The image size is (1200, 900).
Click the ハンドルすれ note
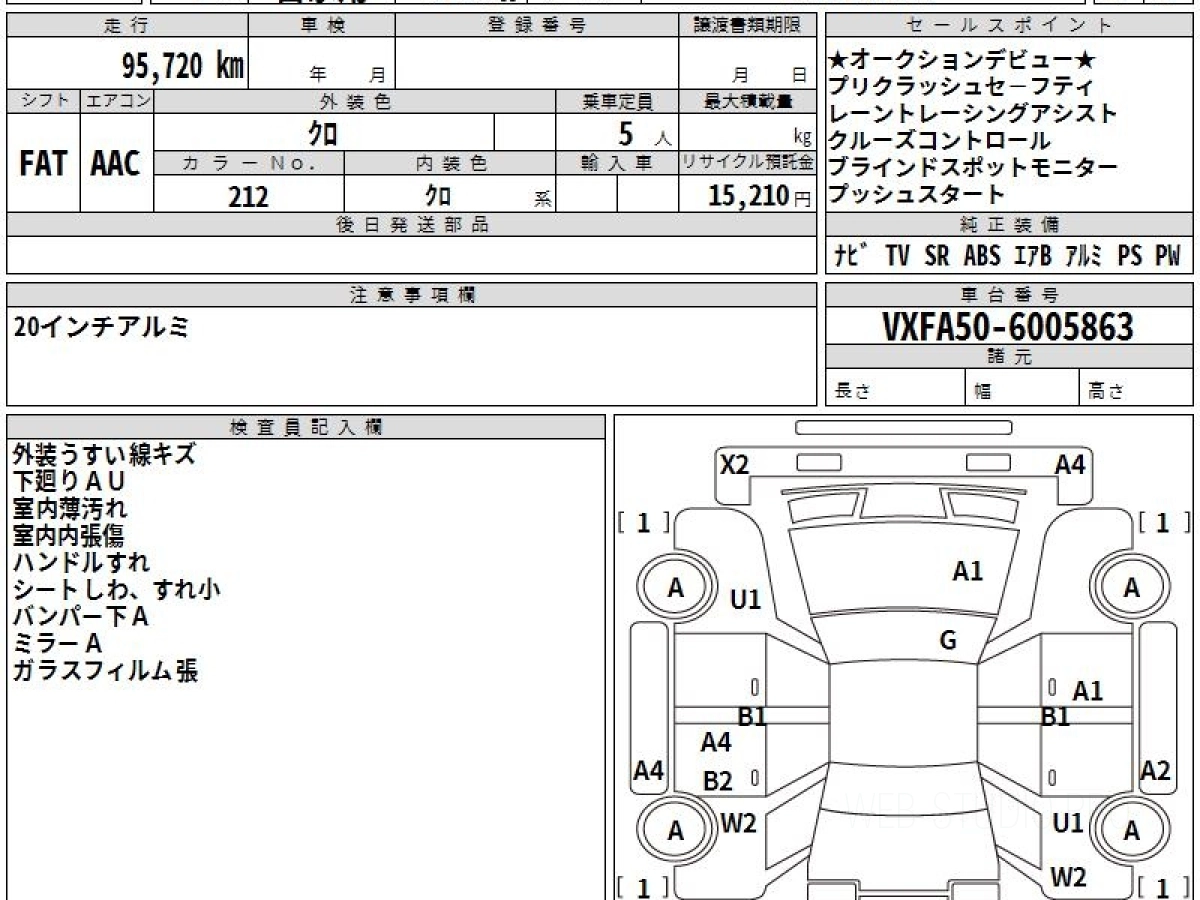(x=81, y=563)
